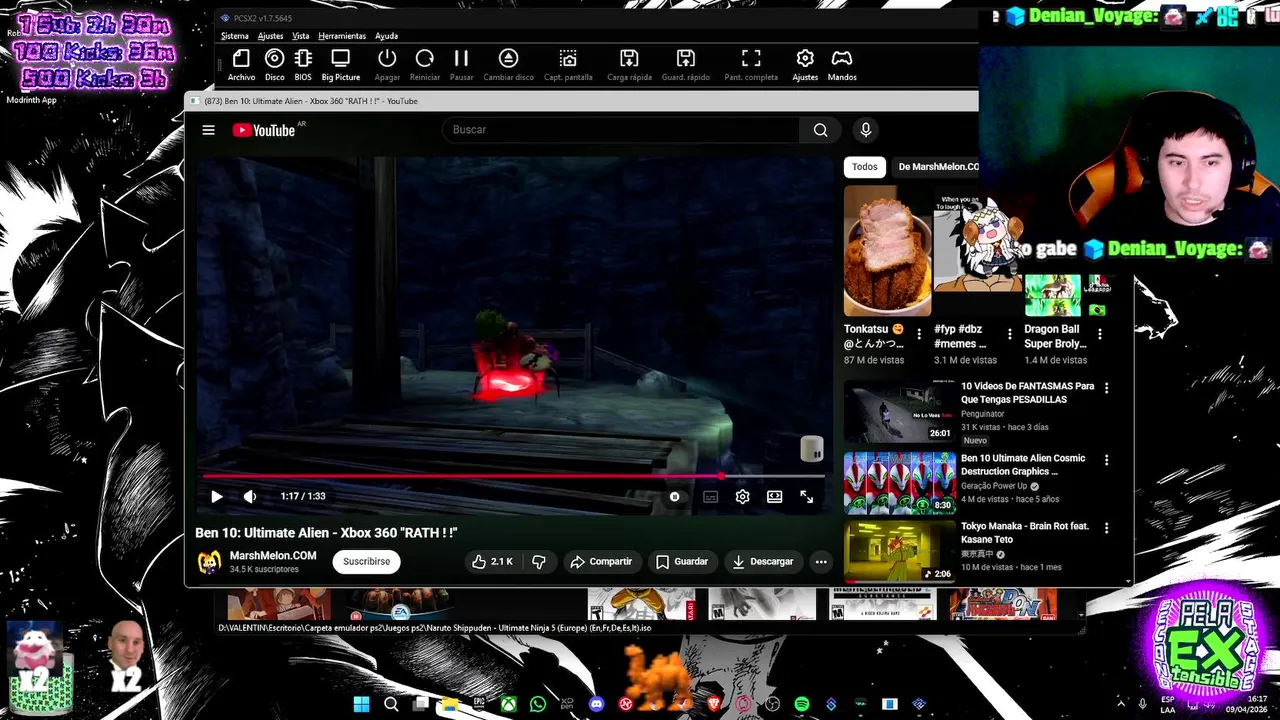Open the Windows Start button
The height and width of the screenshot is (720, 1280).
tap(361, 704)
